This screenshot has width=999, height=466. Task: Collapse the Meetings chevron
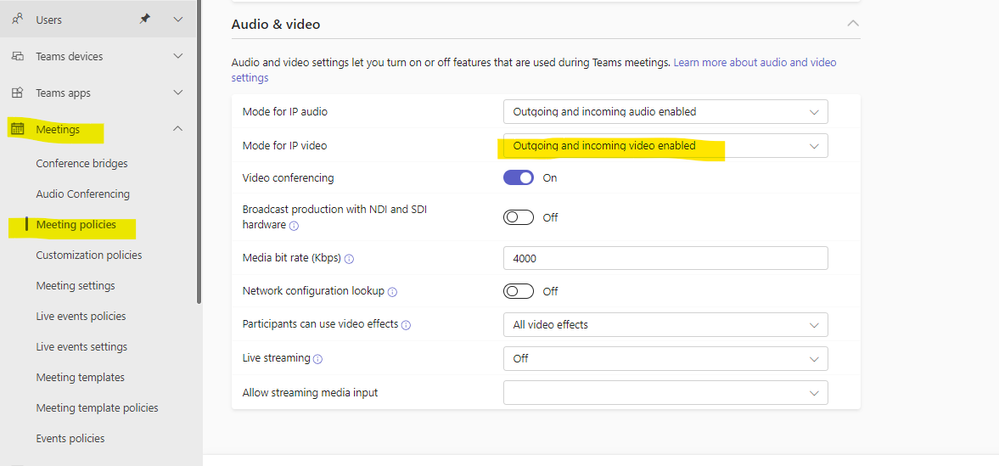click(x=178, y=129)
